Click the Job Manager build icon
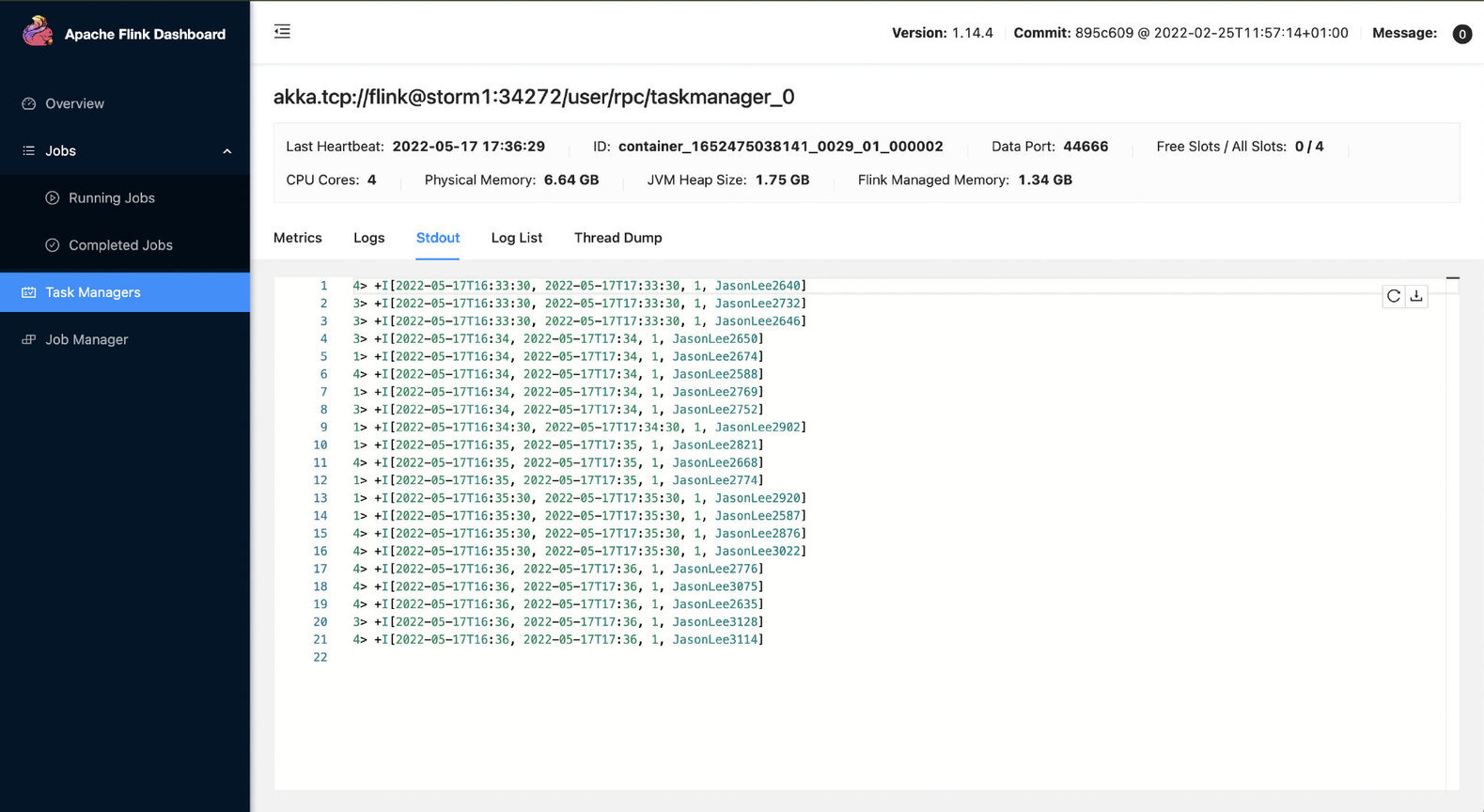 tap(29, 339)
